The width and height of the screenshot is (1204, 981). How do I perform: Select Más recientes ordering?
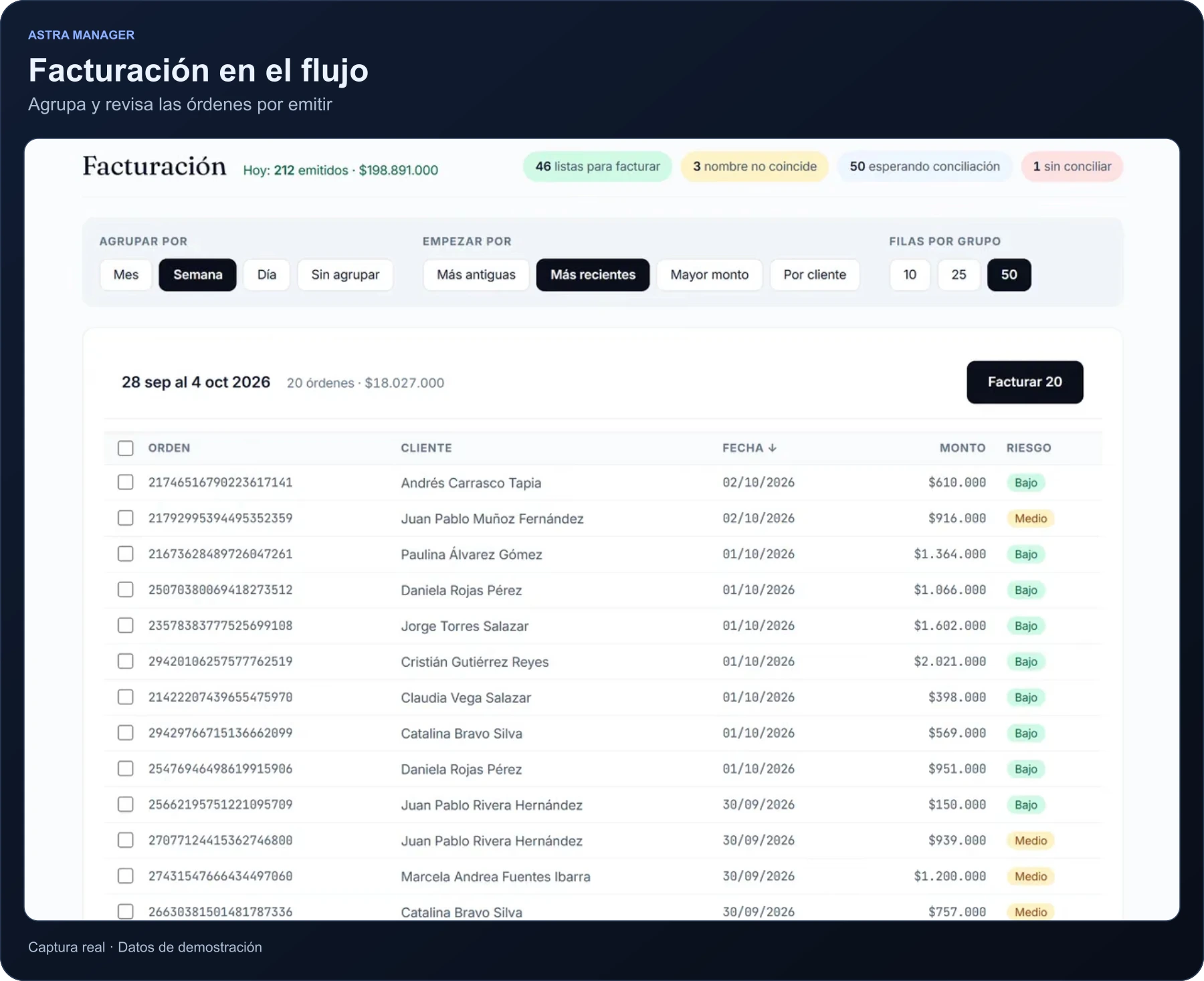[593, 275]
